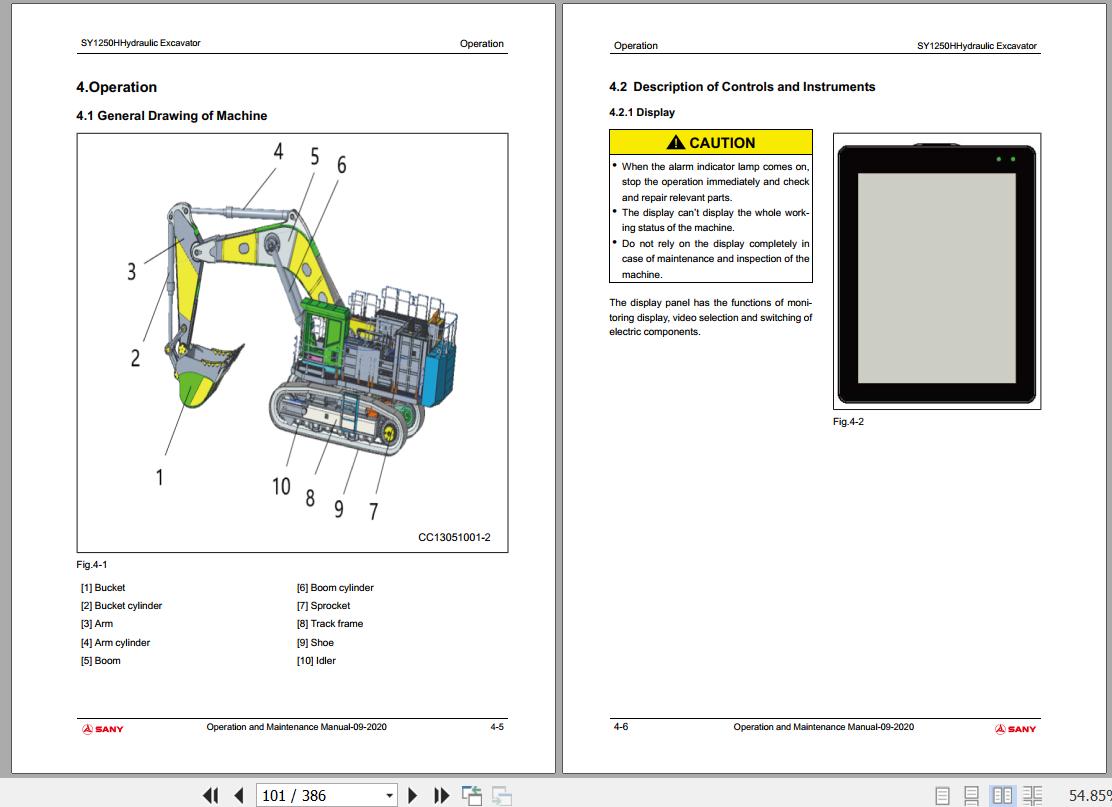Click the paragraph starting 'The display panel has'
Viewport: 1112px width, 807px height.
pyautogui.click(x=711, y=317)
